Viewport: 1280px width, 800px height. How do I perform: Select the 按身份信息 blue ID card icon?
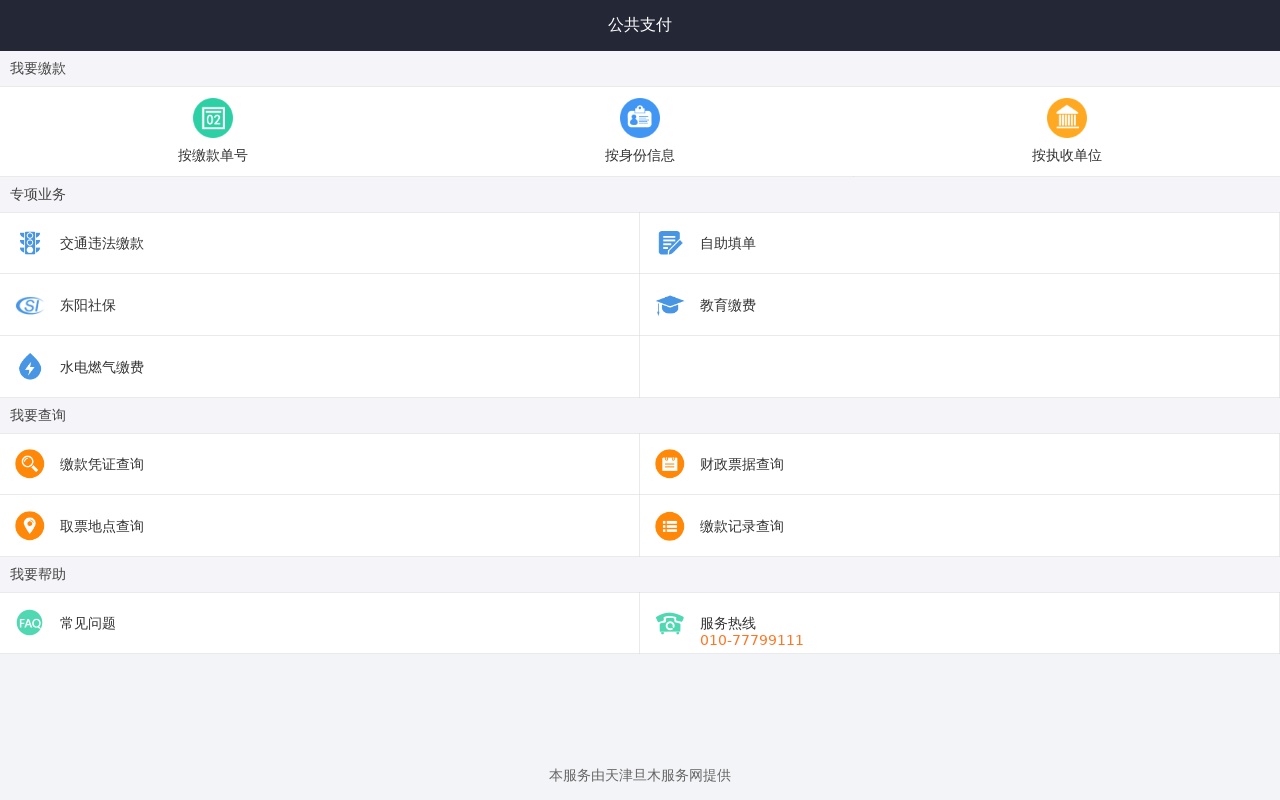[640, 118]
